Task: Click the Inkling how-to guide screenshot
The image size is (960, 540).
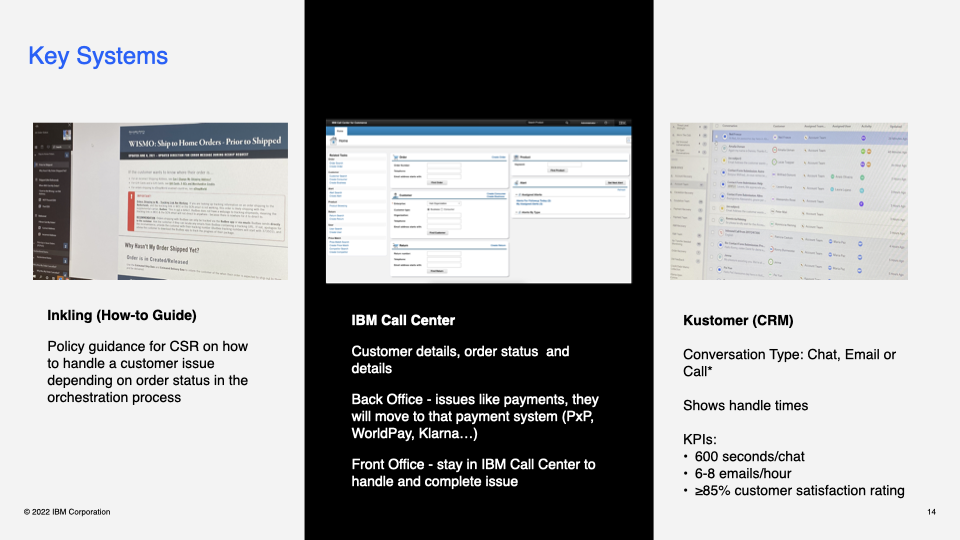Action: tap(160, 201)
